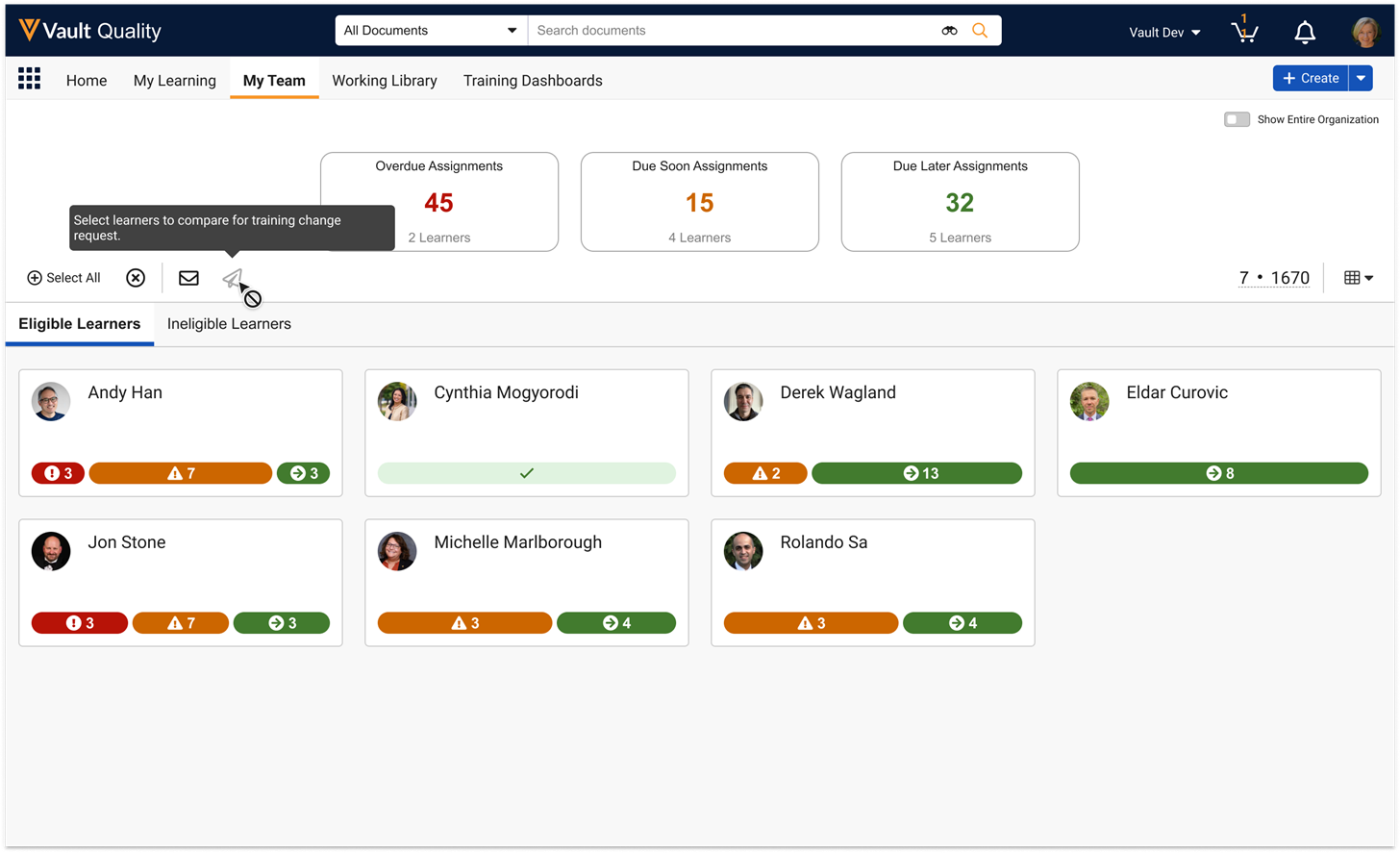Click the paper plane change request icon
Image resolution: width=1400 pixels, height=853 pixels.
coord(232,278)
